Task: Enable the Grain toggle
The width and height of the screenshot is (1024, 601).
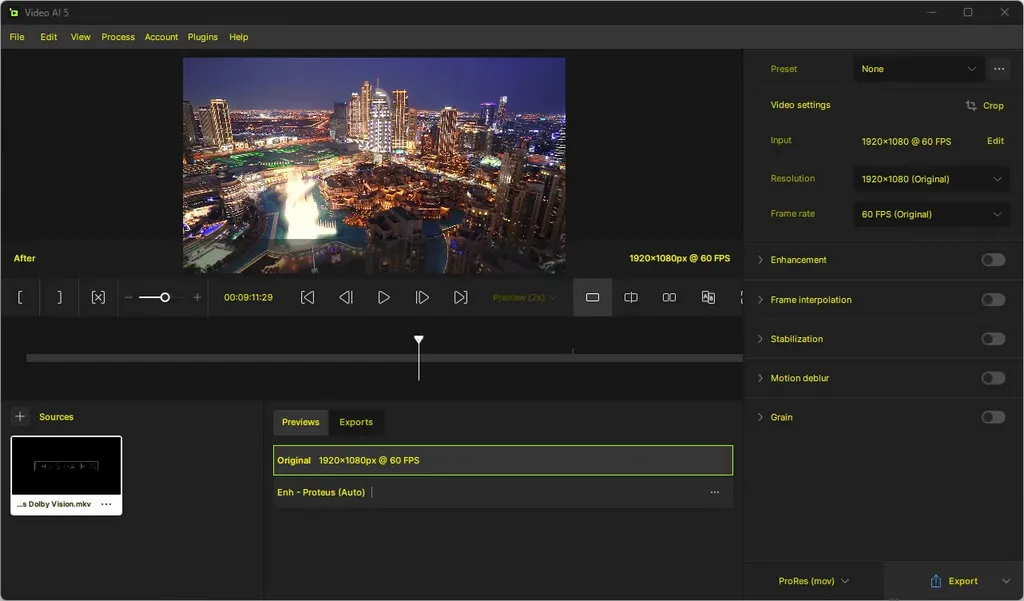Action: pyautogui.click(x=993, y=417)
